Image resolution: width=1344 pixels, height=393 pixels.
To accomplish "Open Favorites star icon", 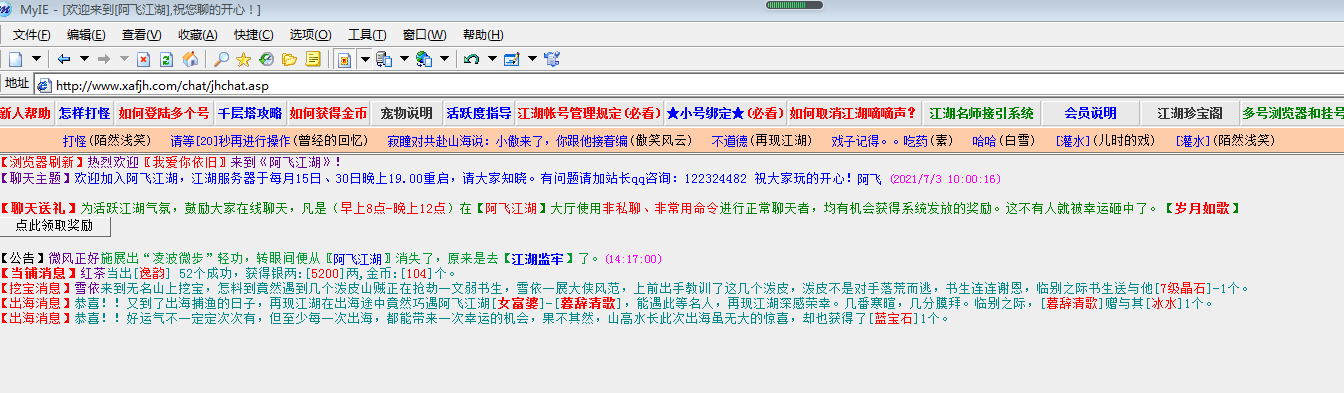I will [x=244, y=59].
